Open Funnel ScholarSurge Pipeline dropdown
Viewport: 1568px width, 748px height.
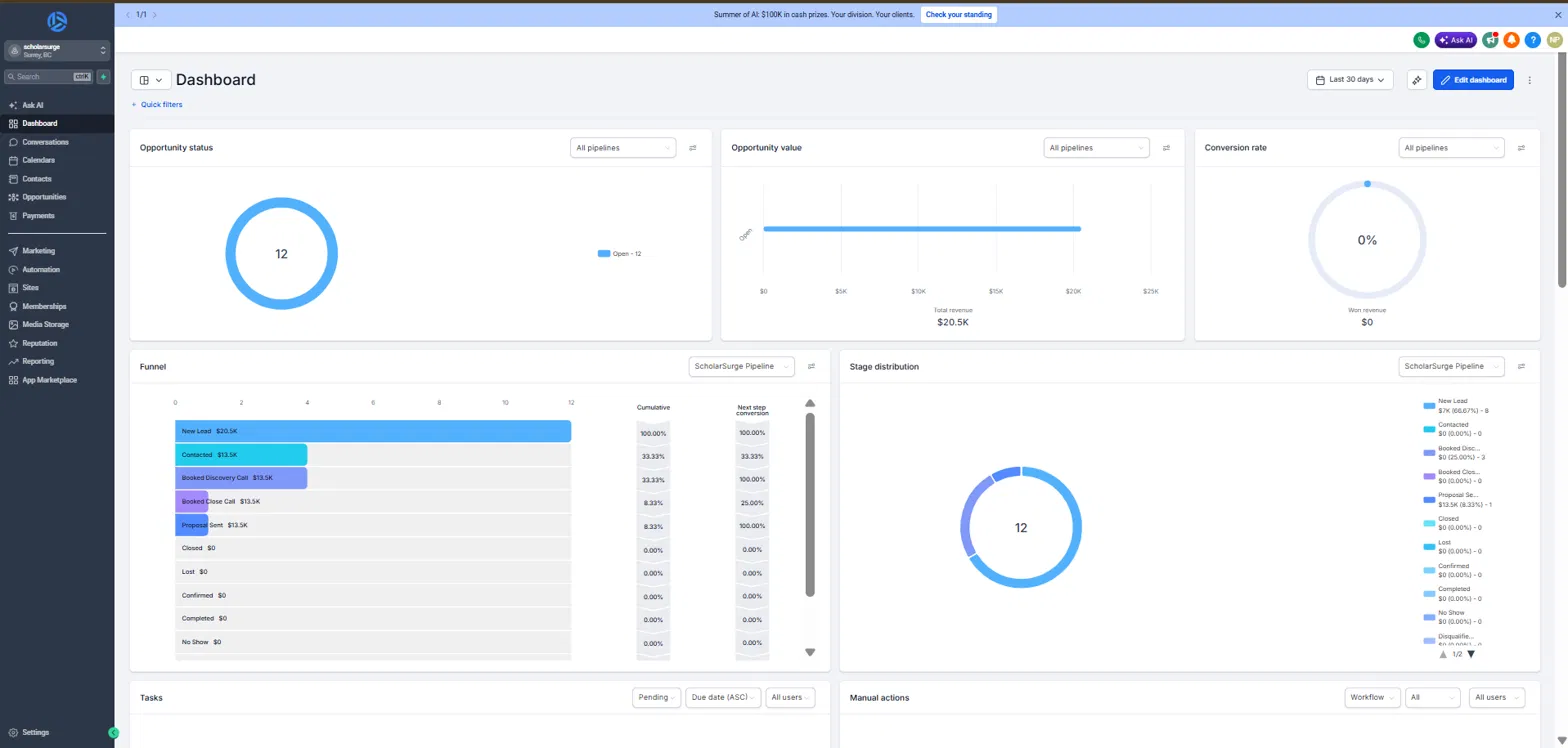tap(741, 367)
